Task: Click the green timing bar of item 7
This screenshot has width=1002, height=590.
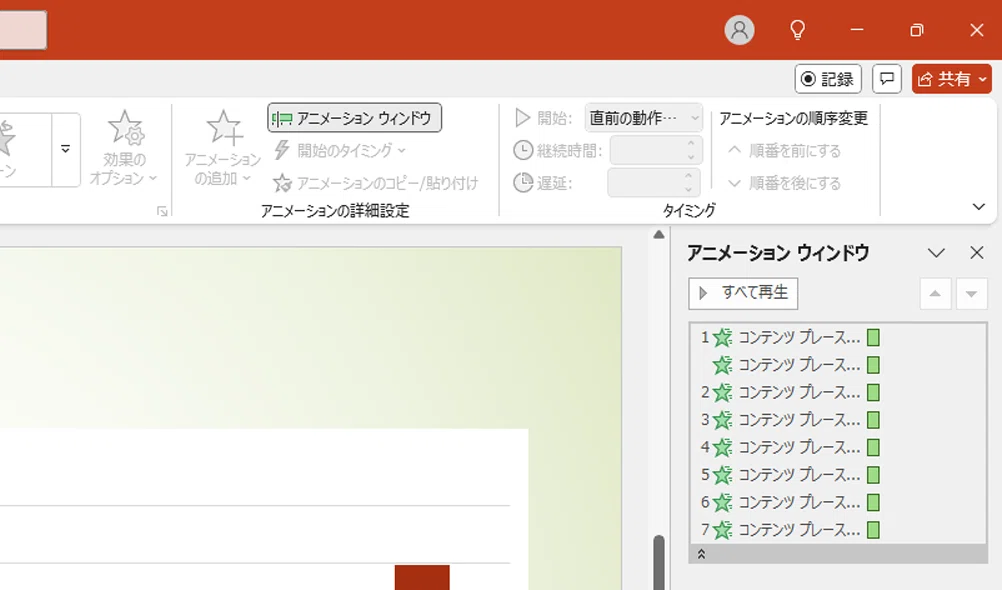Action: (874, 530)
